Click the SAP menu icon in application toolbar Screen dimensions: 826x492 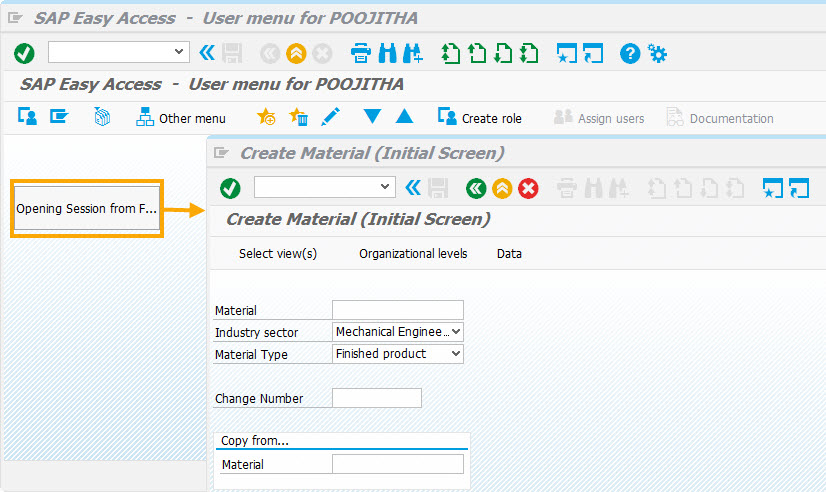tap(59, 116)
